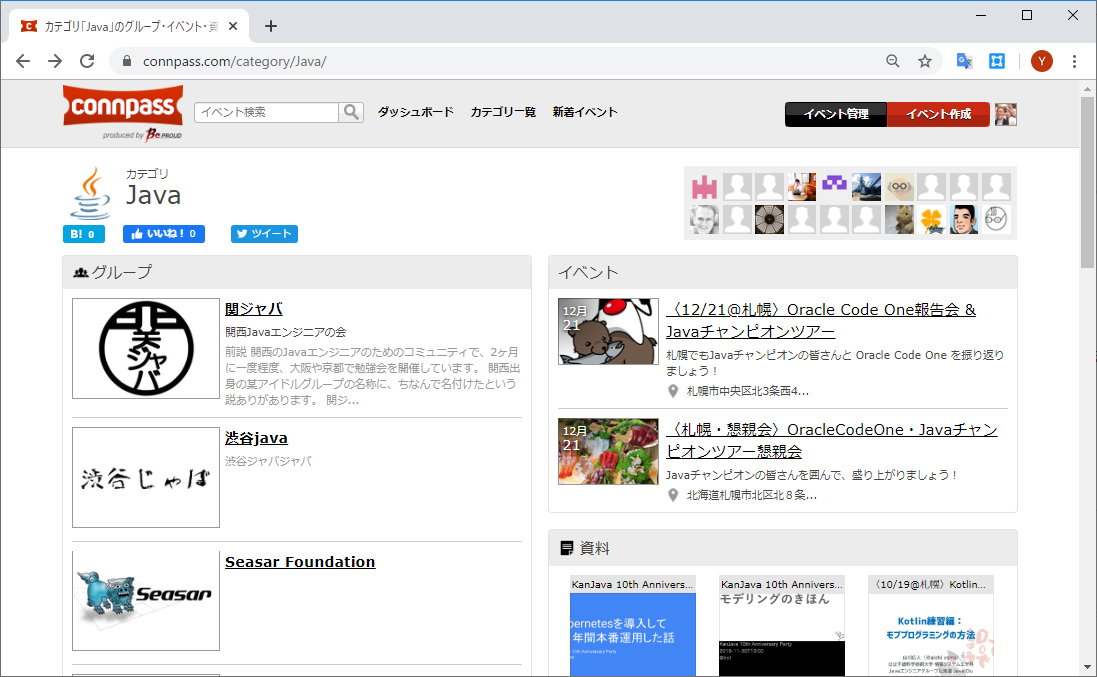1097x677 pixels.
Task: Open a new browser tab
Action: 271,27
